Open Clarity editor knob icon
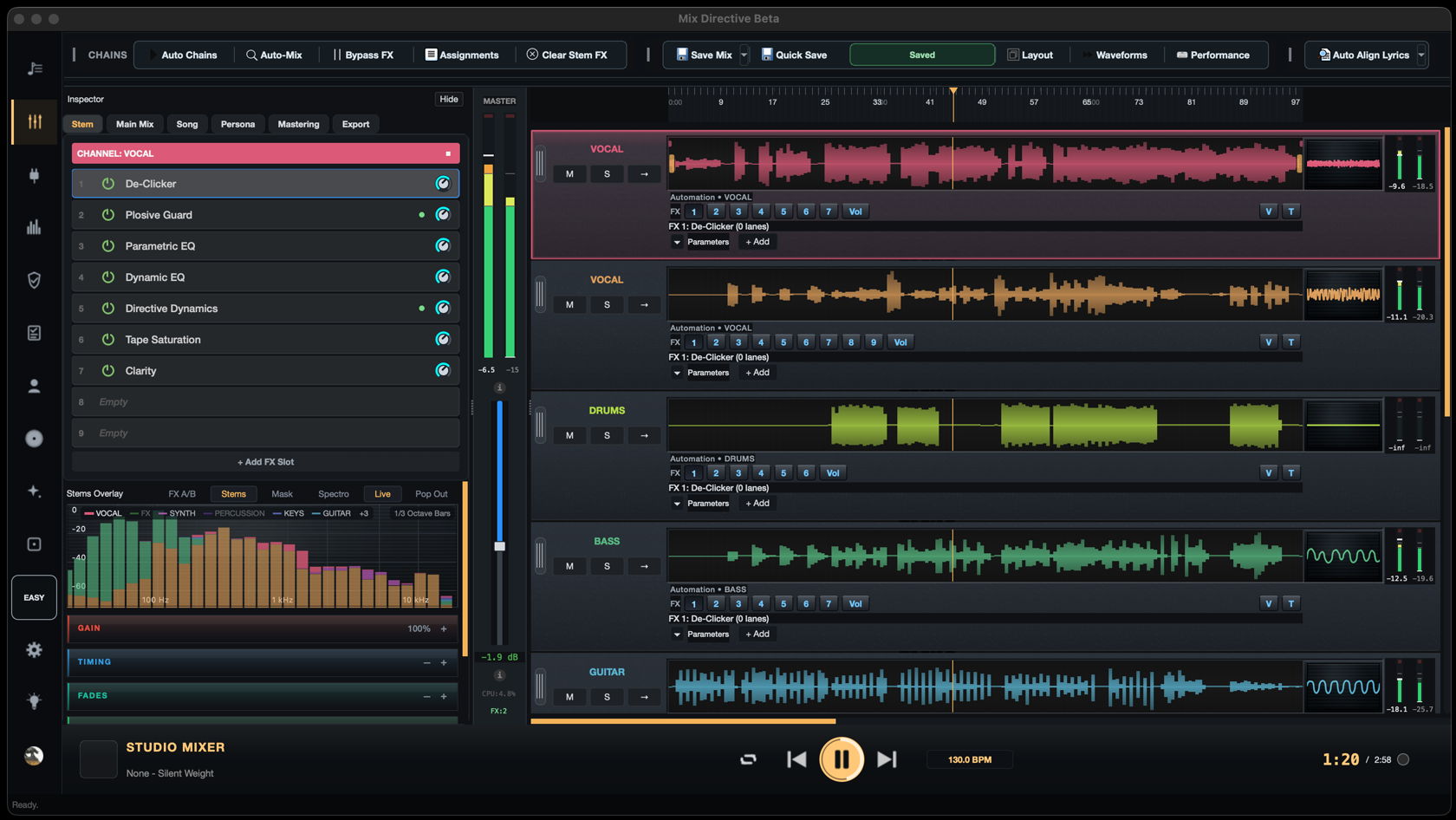 point(443,371)
